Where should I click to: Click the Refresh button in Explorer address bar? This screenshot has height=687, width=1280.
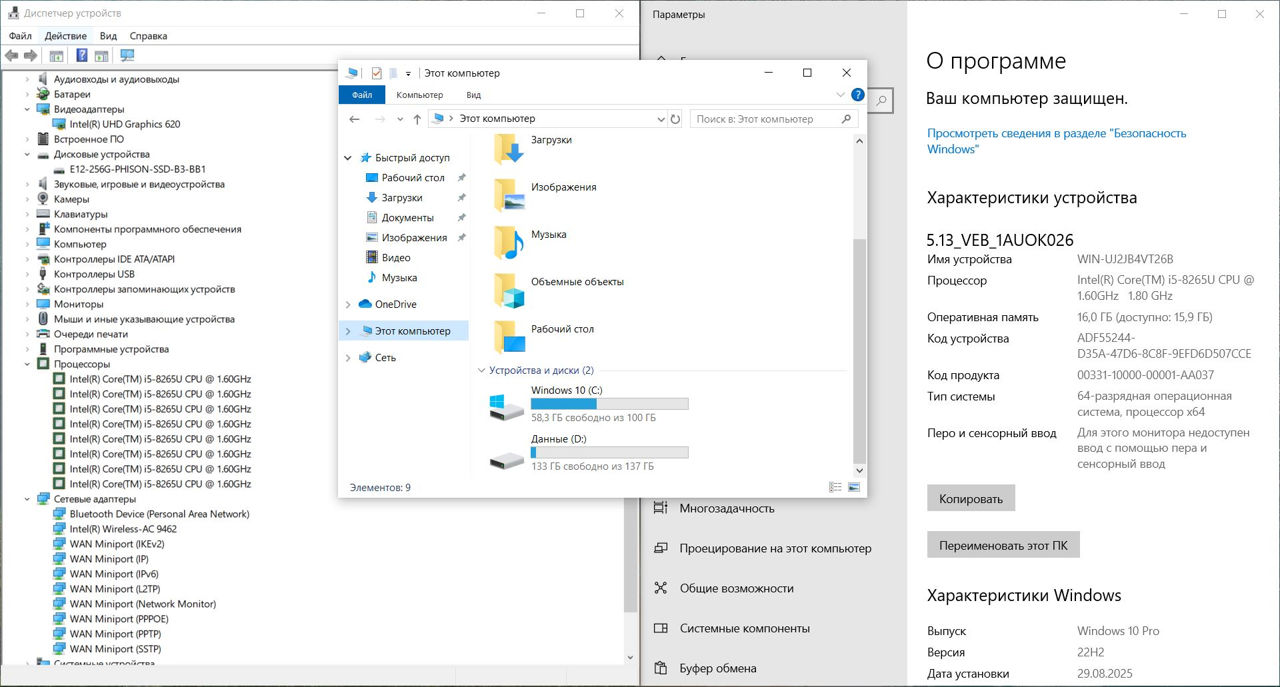point(676,119)
